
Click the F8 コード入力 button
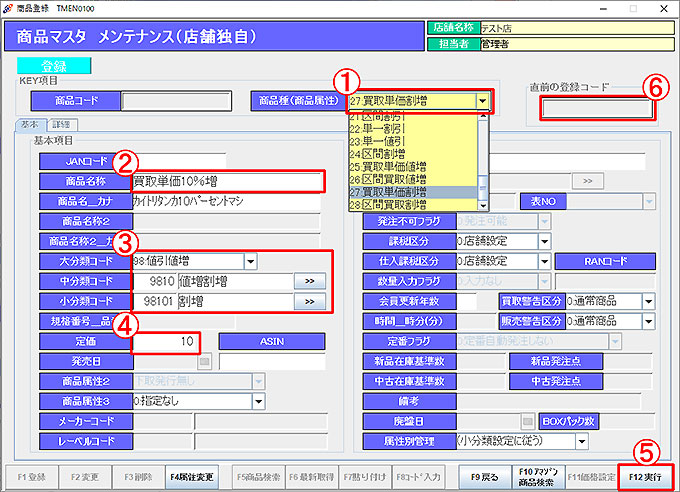(418, 477)
